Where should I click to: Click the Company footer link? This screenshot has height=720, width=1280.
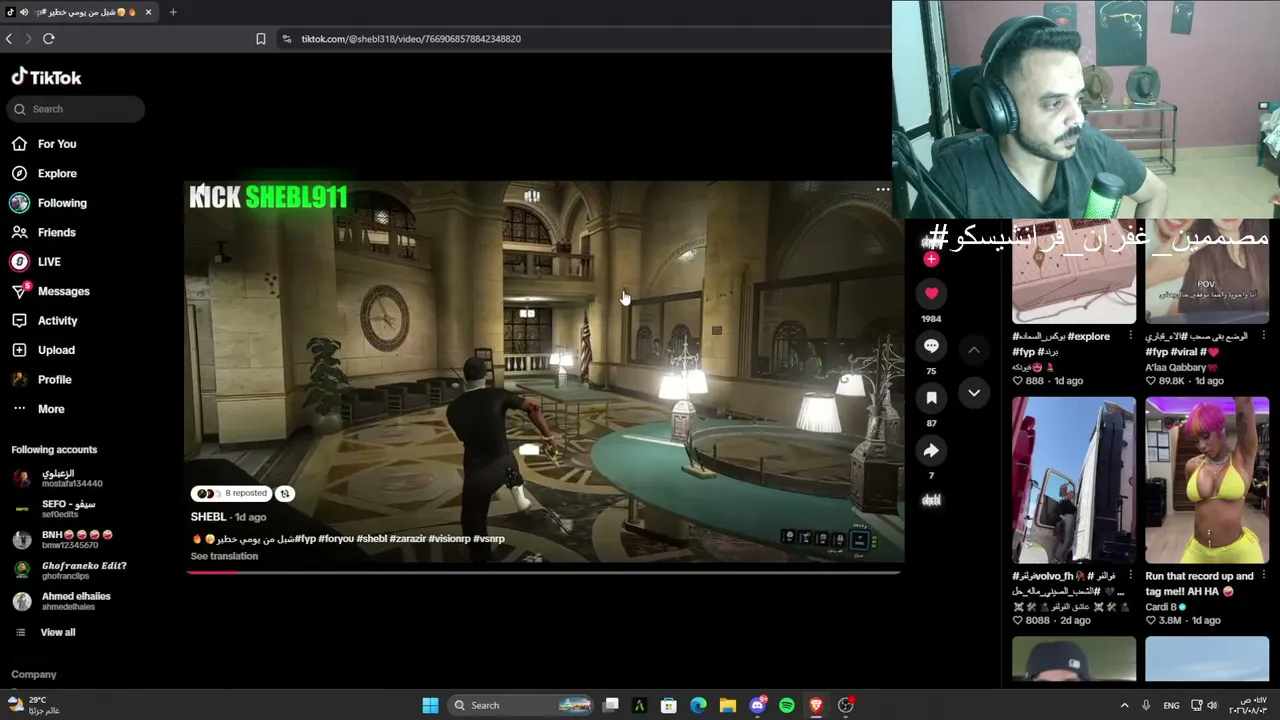tap(34, 675)
